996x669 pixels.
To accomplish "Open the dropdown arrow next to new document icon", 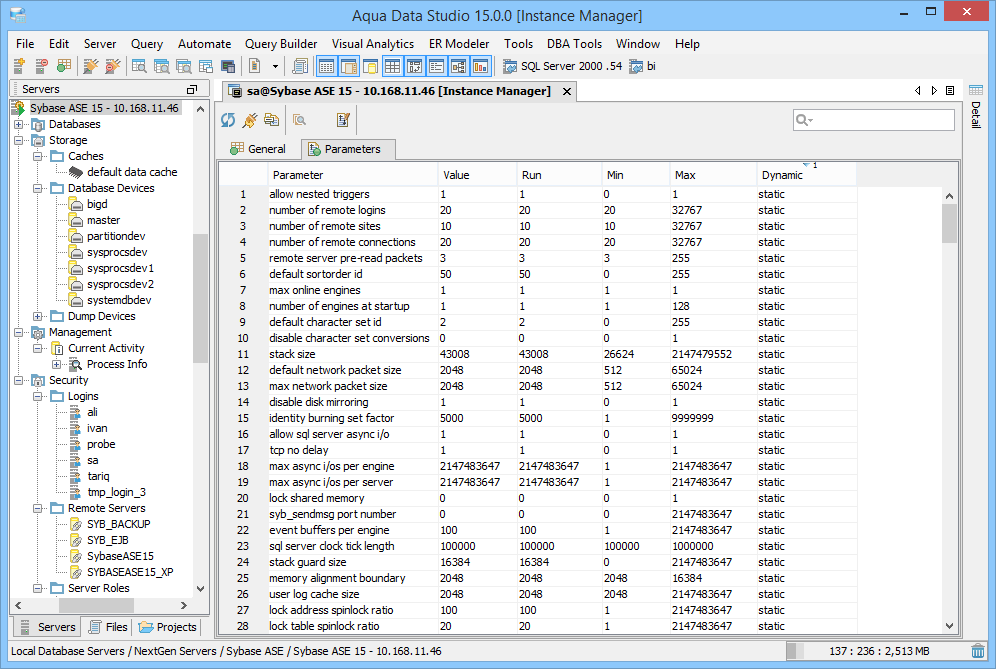I will click(x=275, y=66).
